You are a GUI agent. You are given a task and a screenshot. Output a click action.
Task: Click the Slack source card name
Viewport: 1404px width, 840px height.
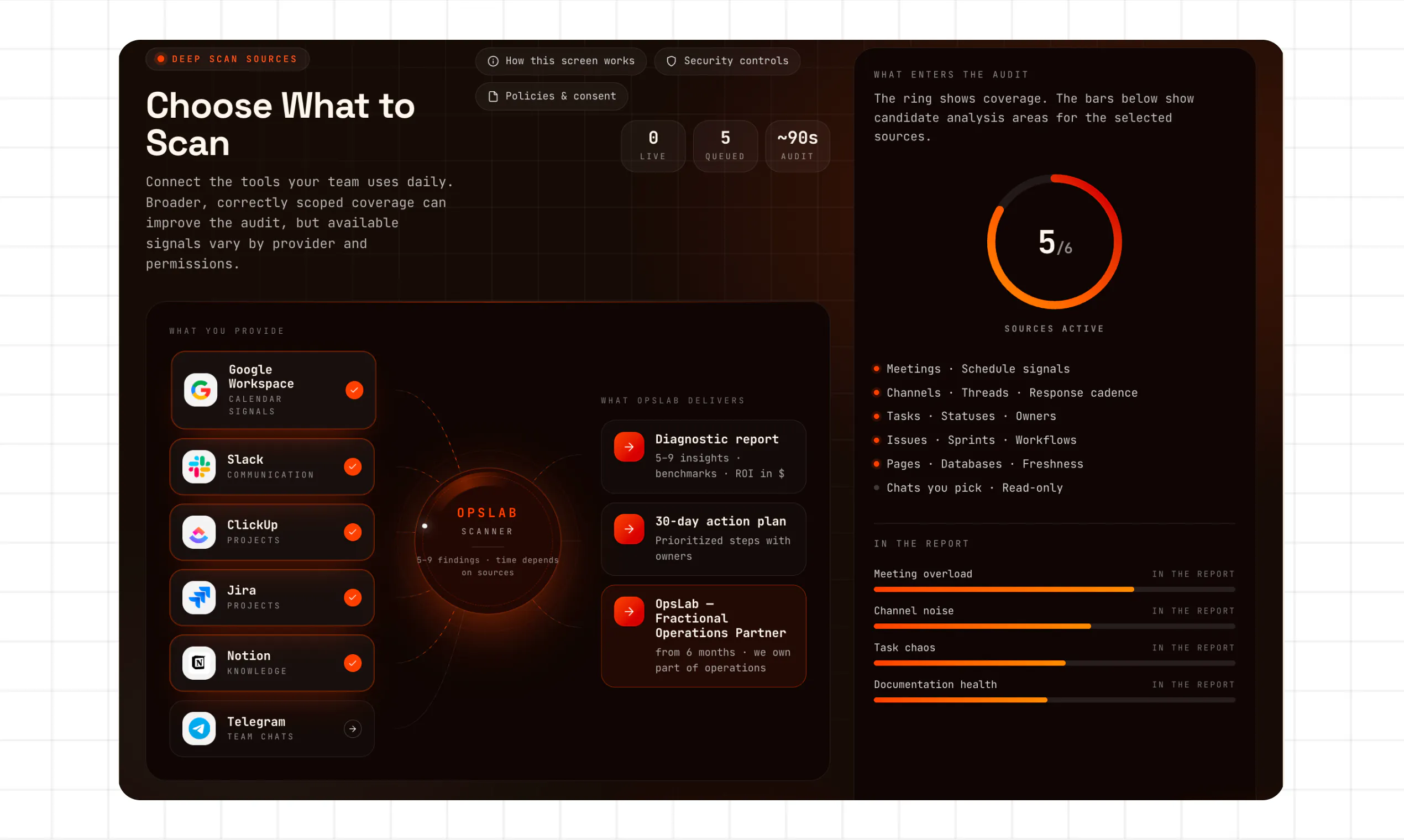245,460
